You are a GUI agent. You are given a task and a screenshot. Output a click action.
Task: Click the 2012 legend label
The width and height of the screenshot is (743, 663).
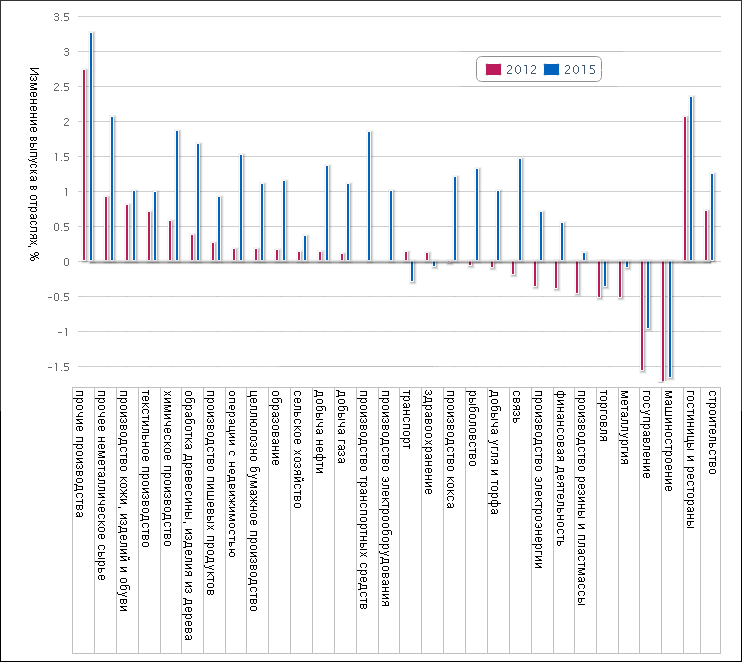[x=521, y=70]
